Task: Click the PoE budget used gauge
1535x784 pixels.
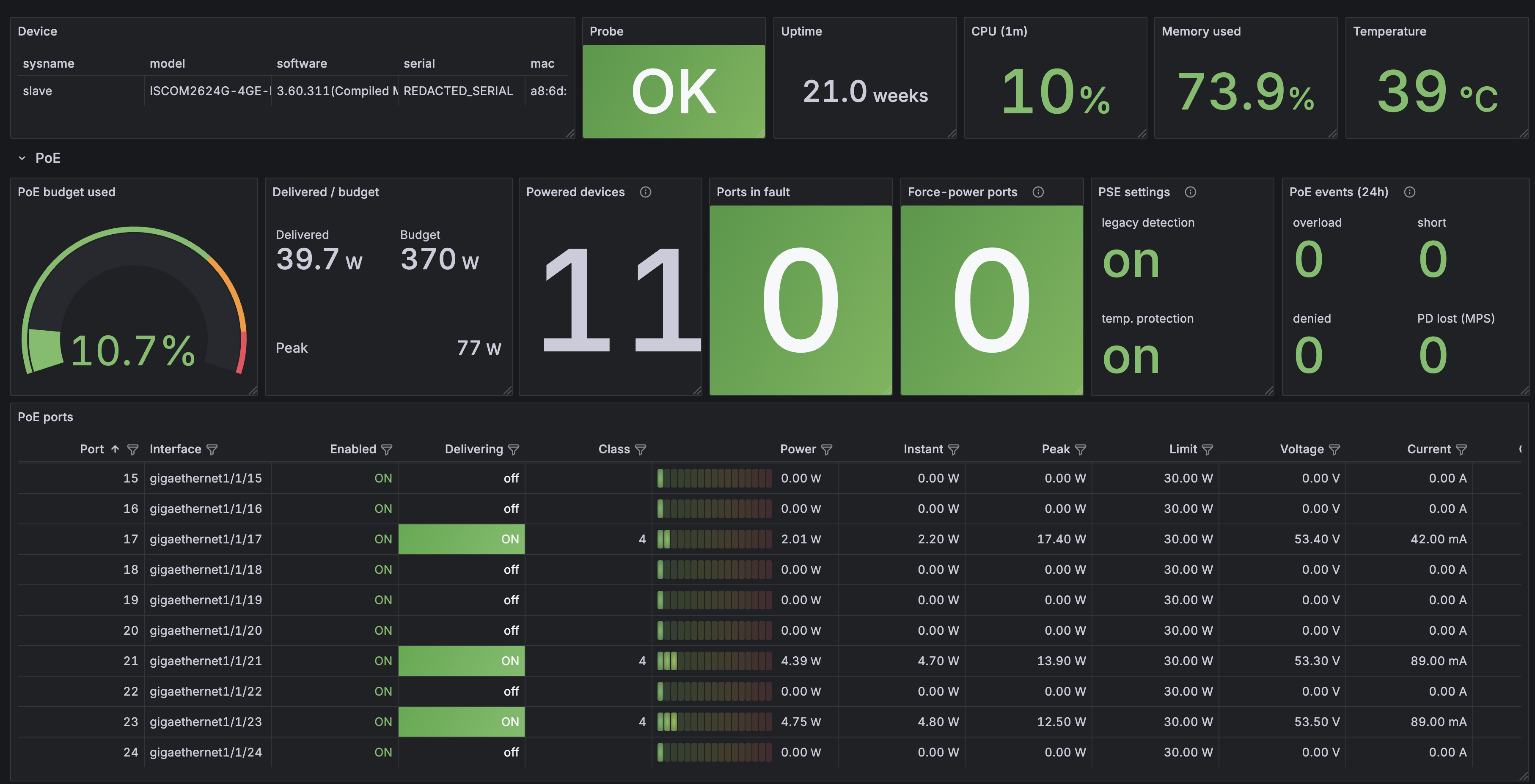Action: pos(134,301)
